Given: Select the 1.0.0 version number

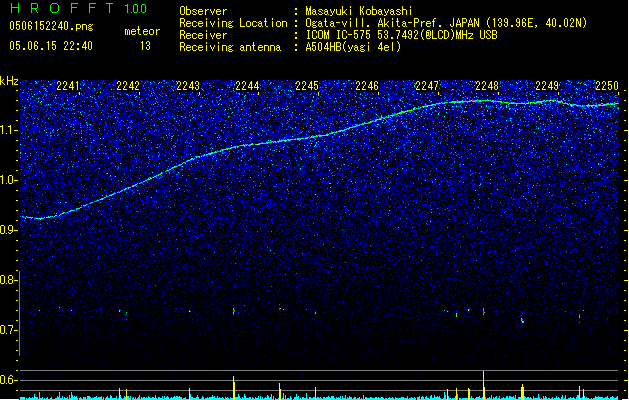Looking at the screenshot, I should coord(136,8).
